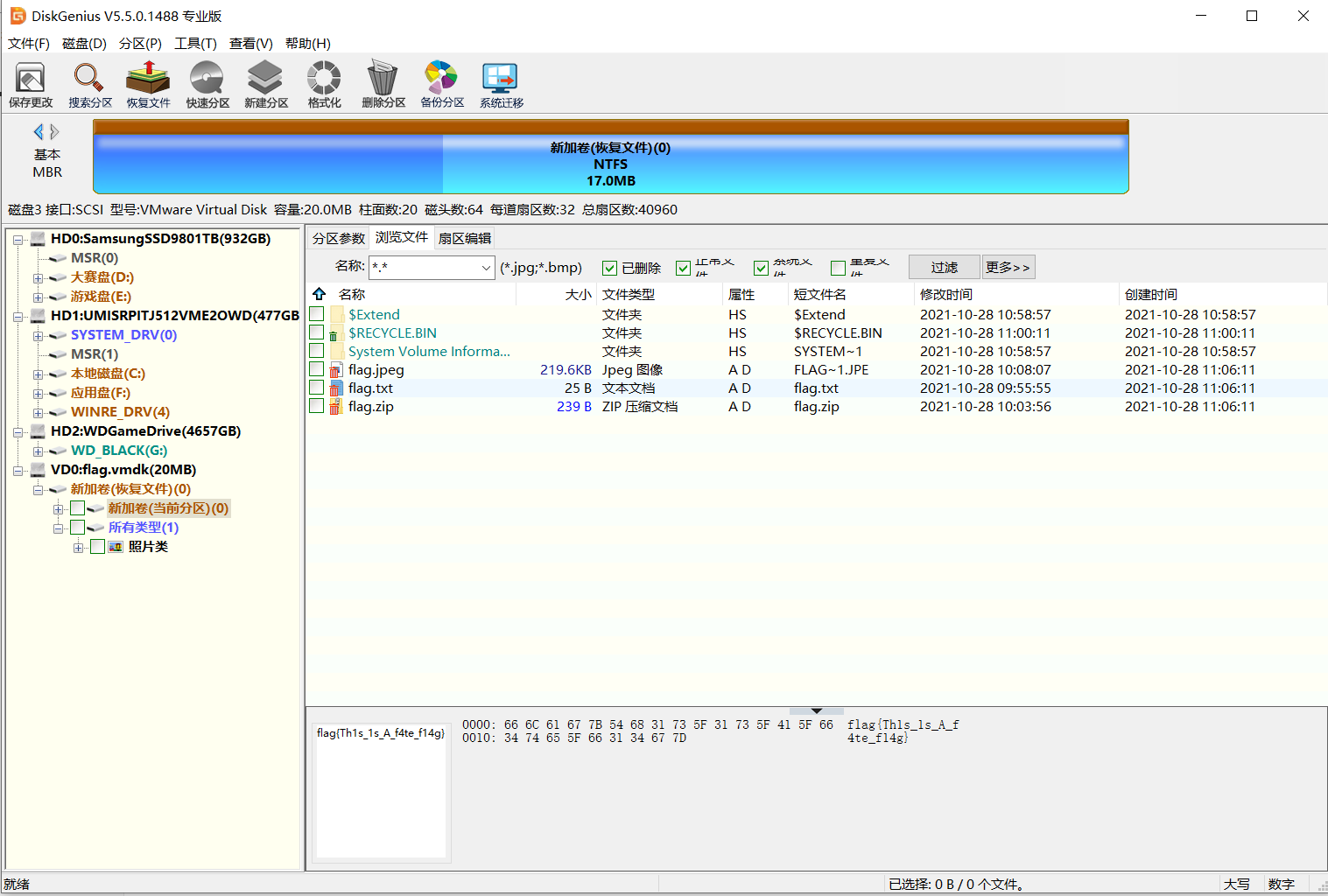The image size is (1328, 896).
Task: Click the HD2:WDGameDrive disk icon
Action: [x=38, y=431]
